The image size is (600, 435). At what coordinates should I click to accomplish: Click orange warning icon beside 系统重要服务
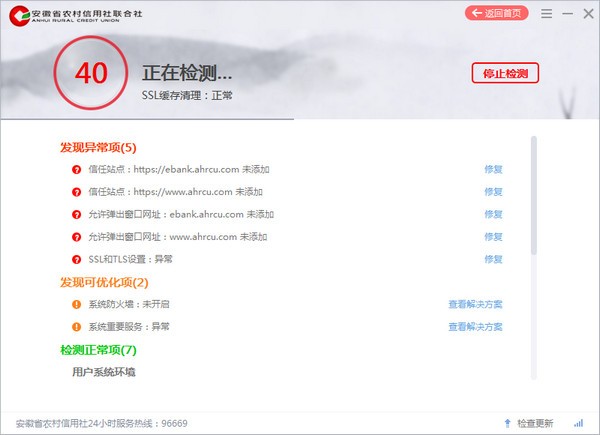(x=77, y=327)
